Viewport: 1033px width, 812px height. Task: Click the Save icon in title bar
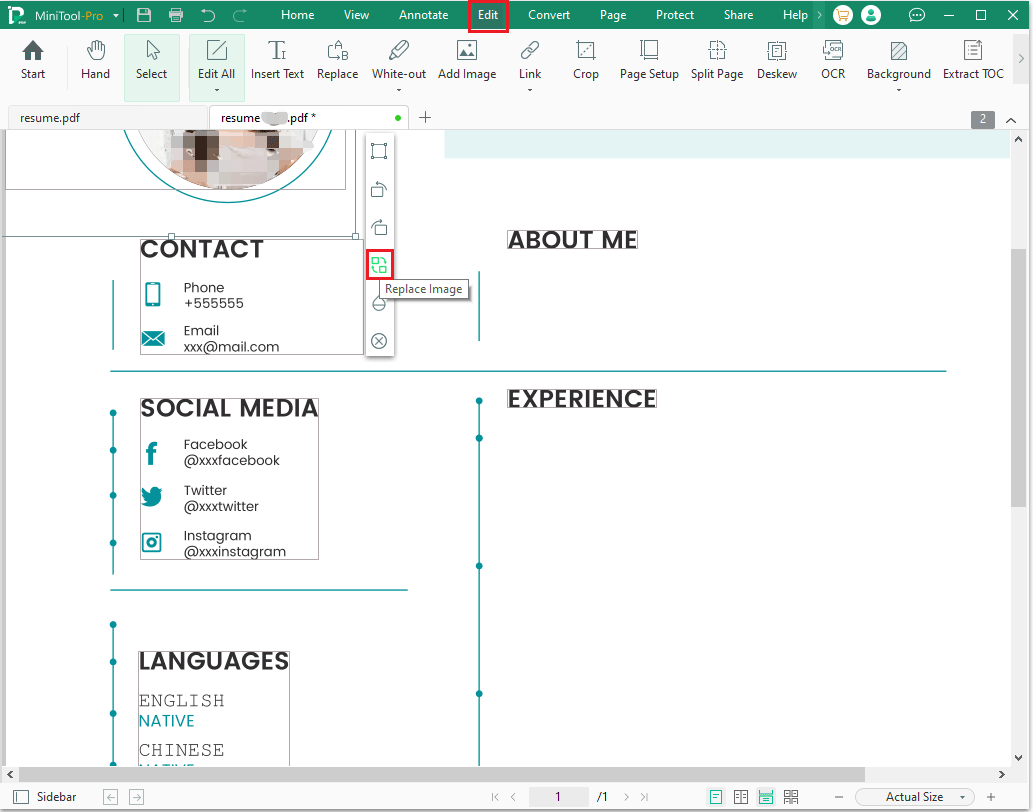pos(144,15)
